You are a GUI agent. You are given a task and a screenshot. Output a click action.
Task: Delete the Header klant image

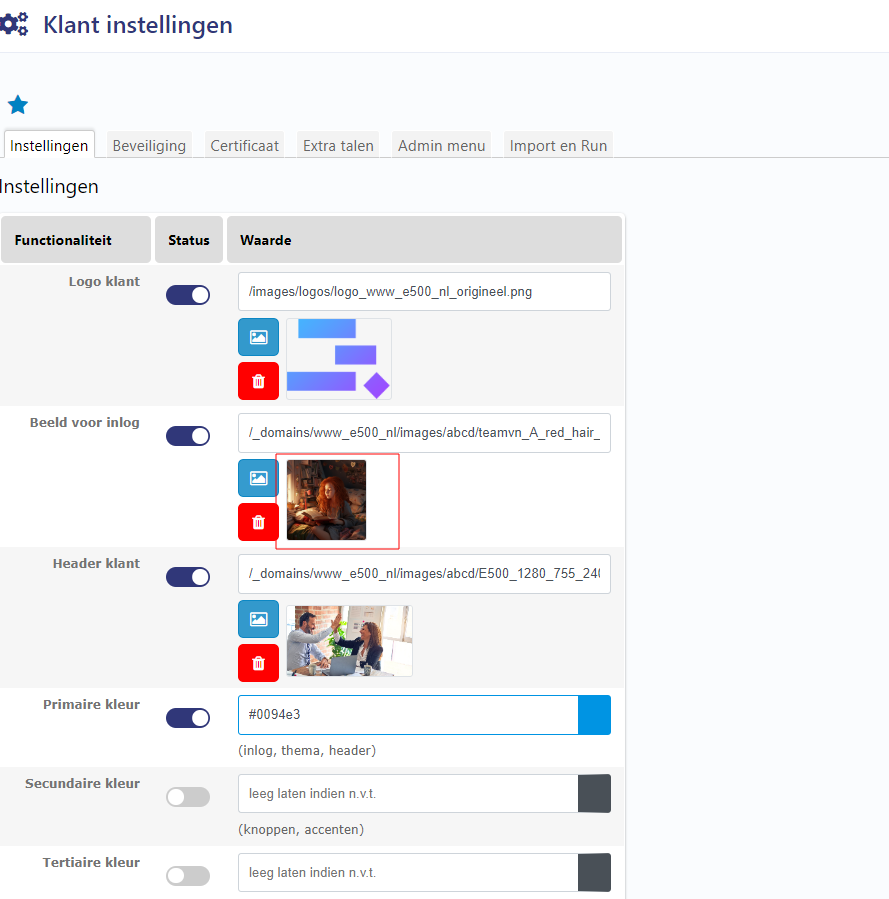(258, 663)
